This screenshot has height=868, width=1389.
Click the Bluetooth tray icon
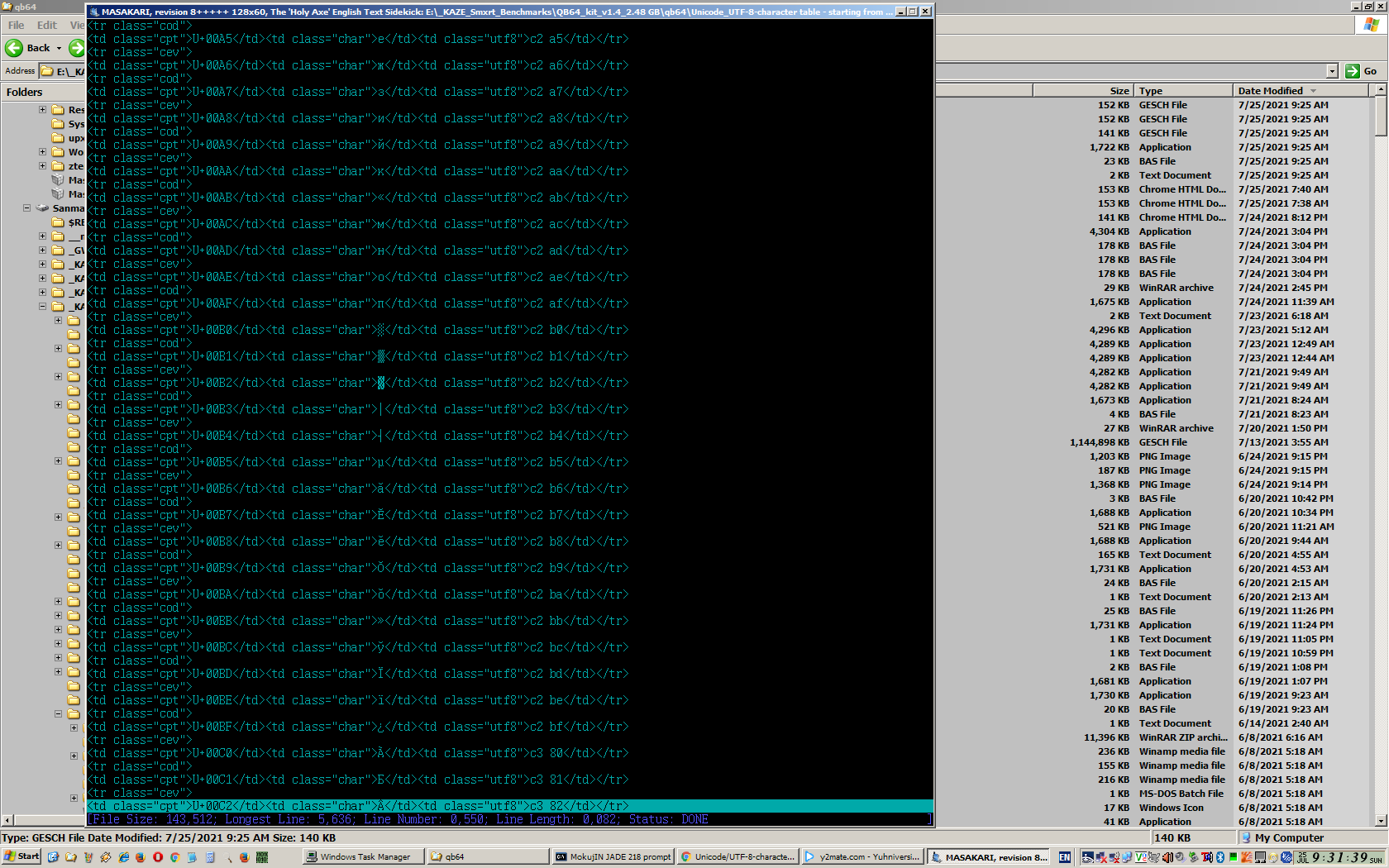click(1220, 857)
